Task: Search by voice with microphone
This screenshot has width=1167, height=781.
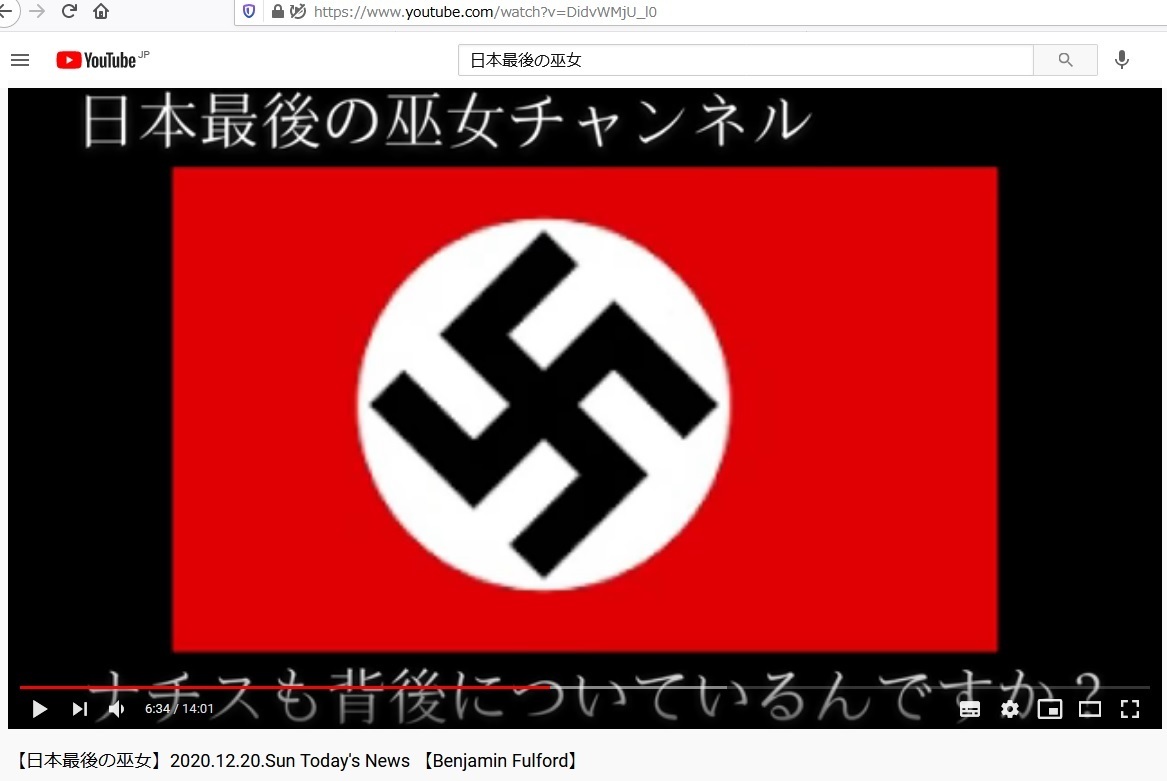Action: [1122, 60]
